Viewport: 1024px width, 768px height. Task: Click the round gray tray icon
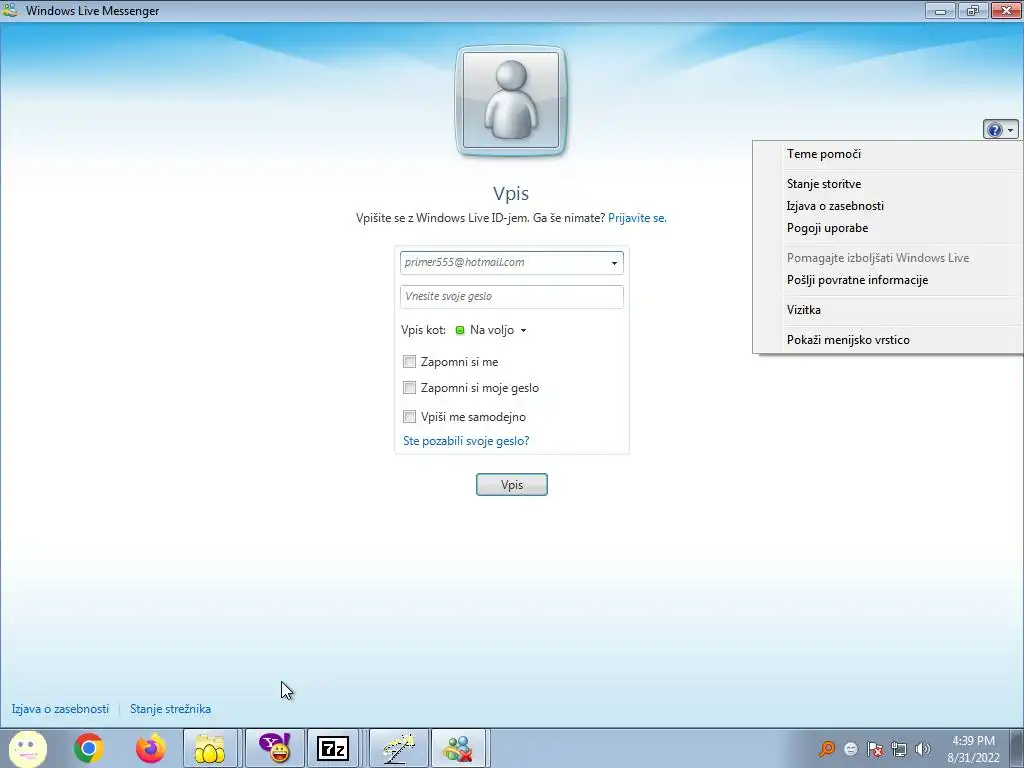(850, 749)
